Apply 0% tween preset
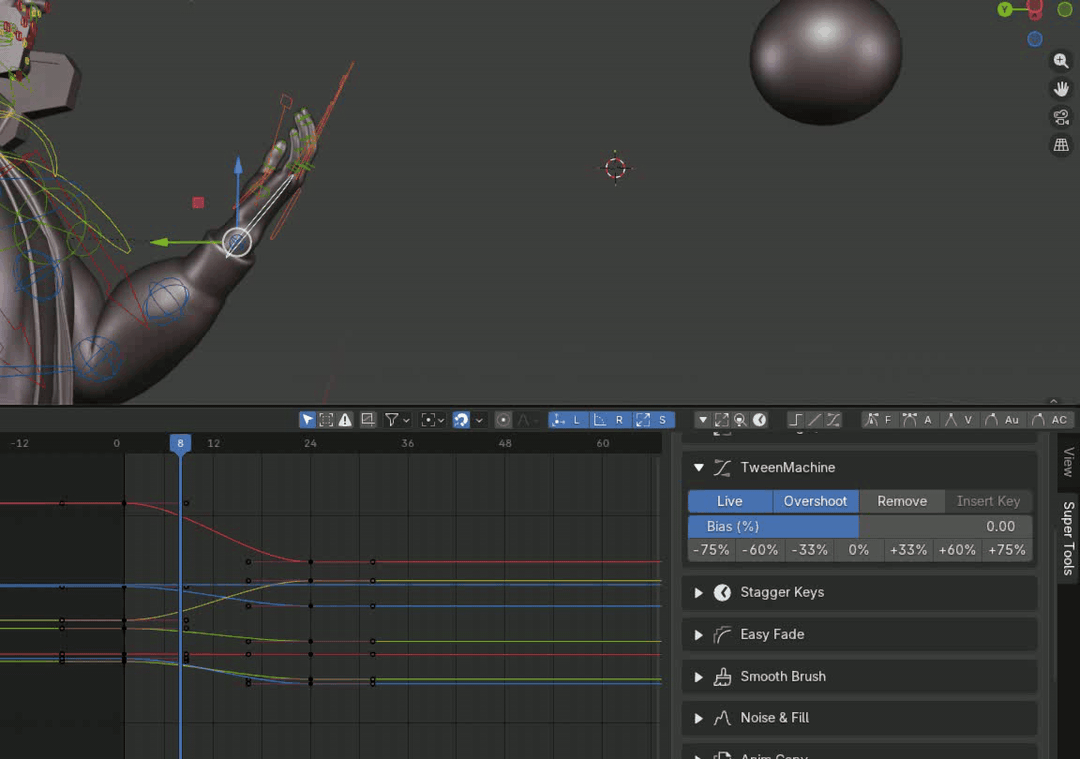This screenshot has width=1080, height=759. coord(859,550)
